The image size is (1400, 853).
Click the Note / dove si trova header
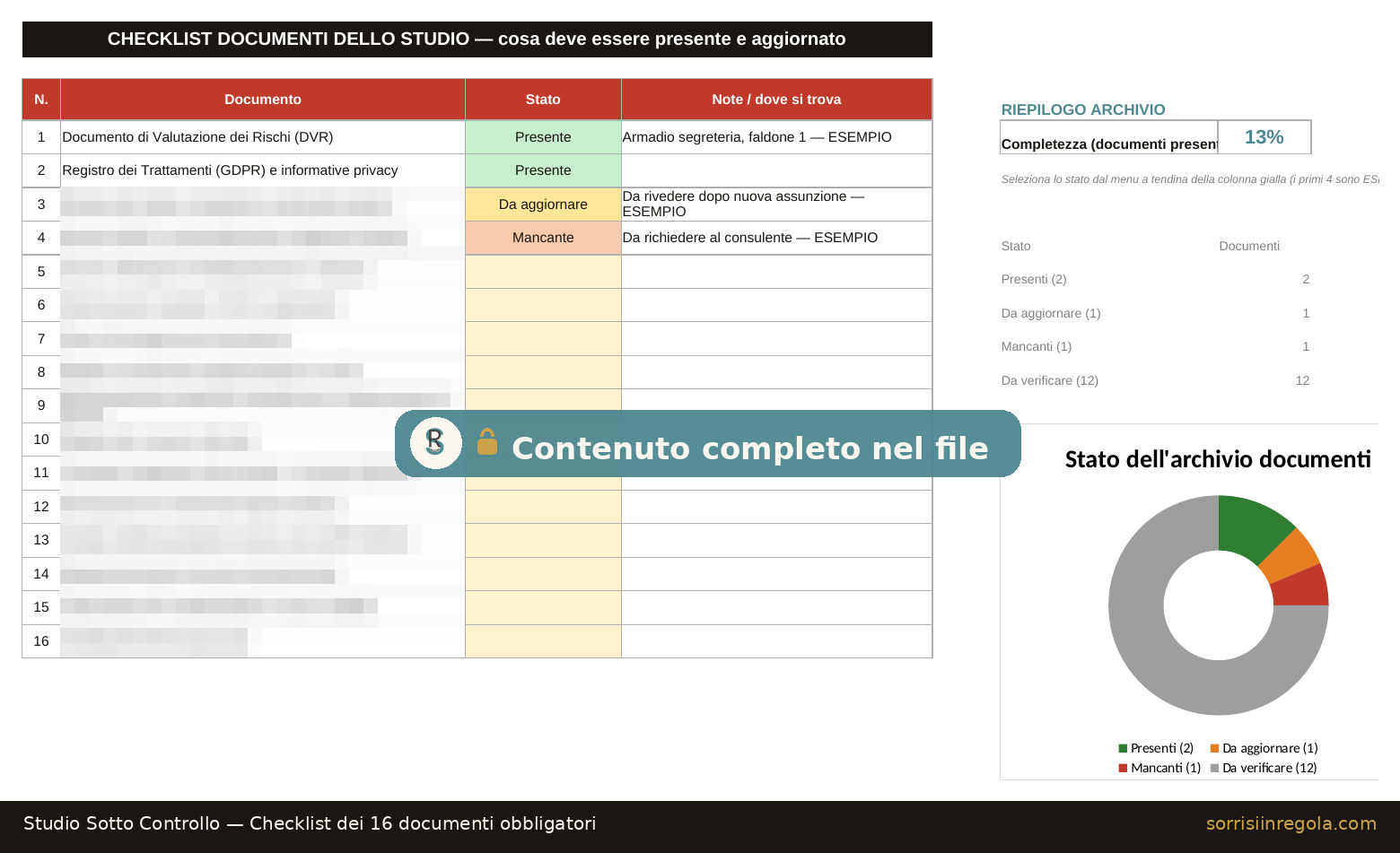coord(776,100)
